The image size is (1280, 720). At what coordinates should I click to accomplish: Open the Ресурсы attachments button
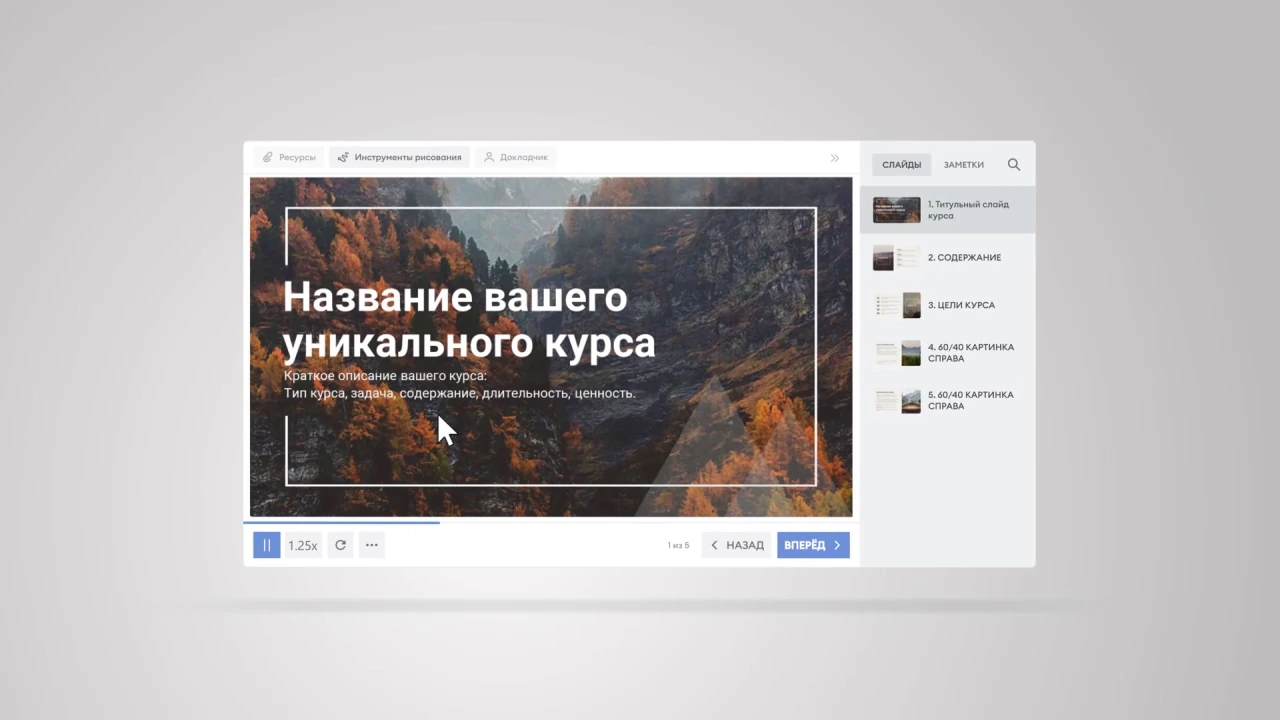pos(289,157)
